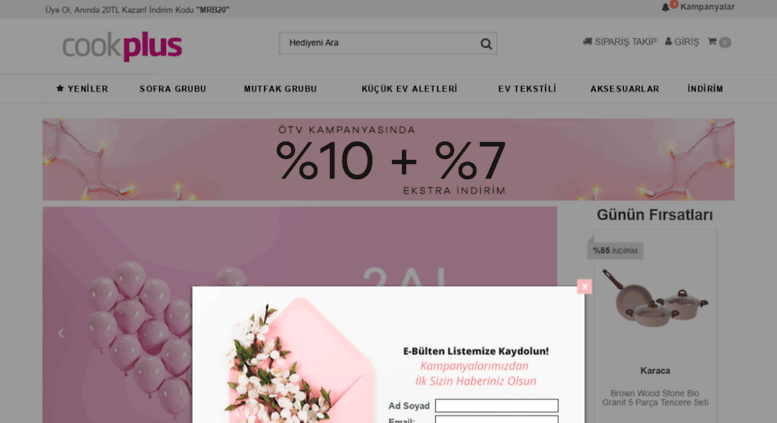This screenshot has height=423, width=777.
Task: Open the shopping cart icon
Action: point(712,42)
